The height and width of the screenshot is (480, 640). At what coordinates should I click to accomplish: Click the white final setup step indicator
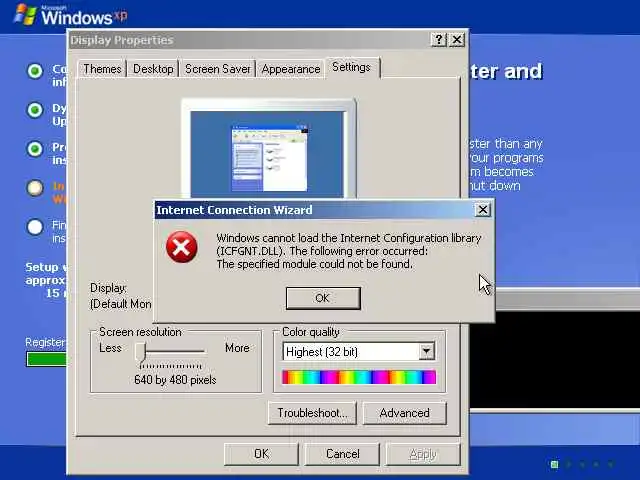(x=35, y=227)
